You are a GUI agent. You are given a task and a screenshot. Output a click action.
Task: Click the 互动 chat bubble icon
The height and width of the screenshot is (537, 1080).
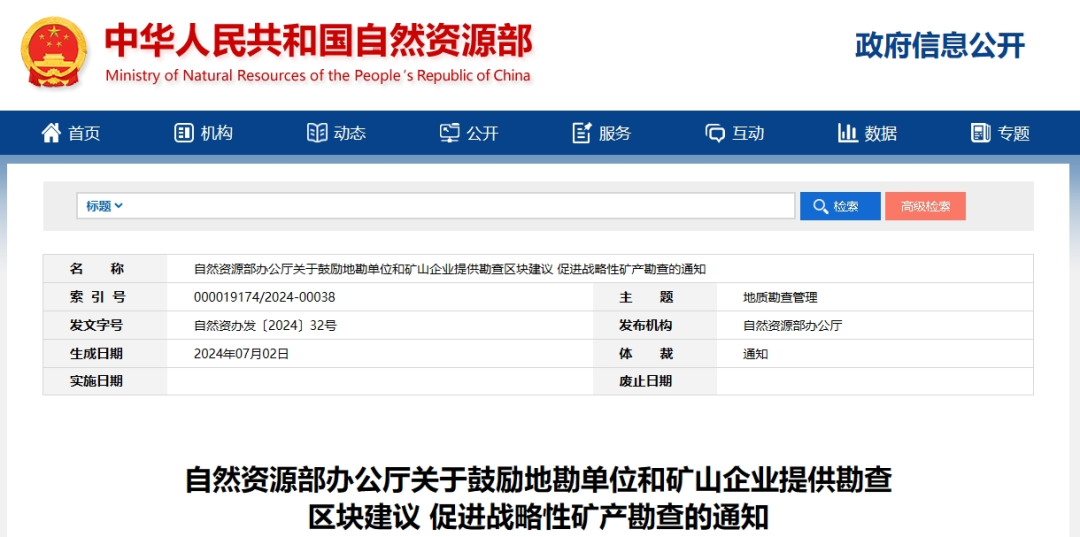(x=715, y=133)
